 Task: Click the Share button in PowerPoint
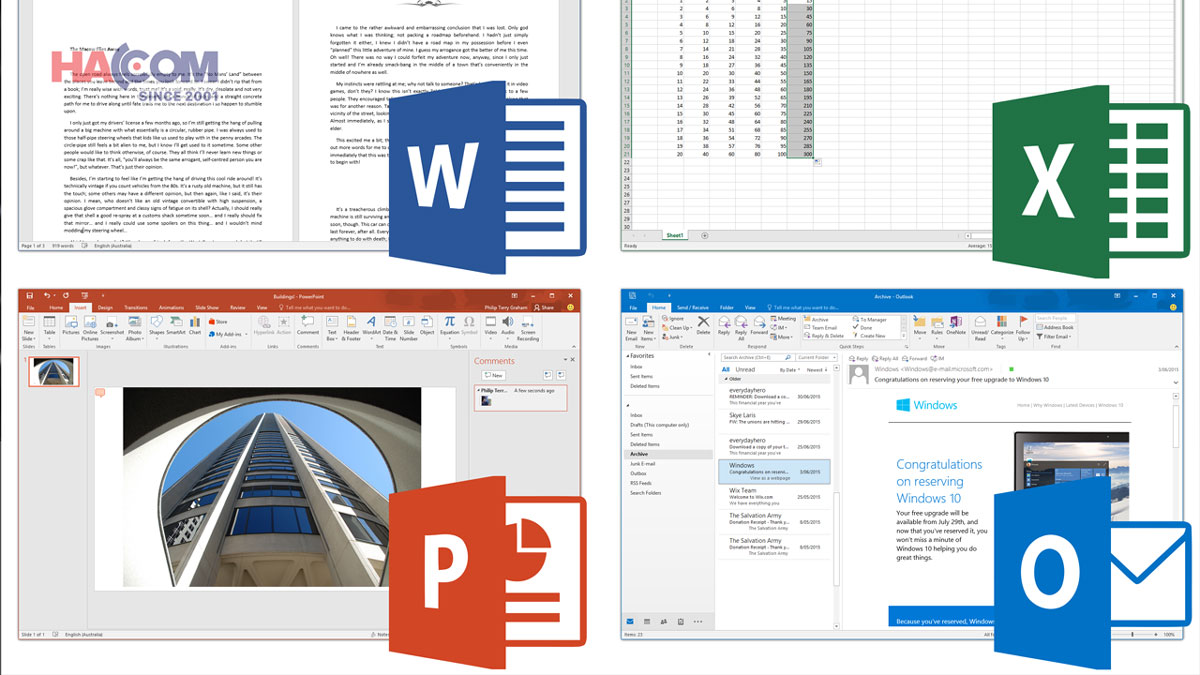(546, 306)
